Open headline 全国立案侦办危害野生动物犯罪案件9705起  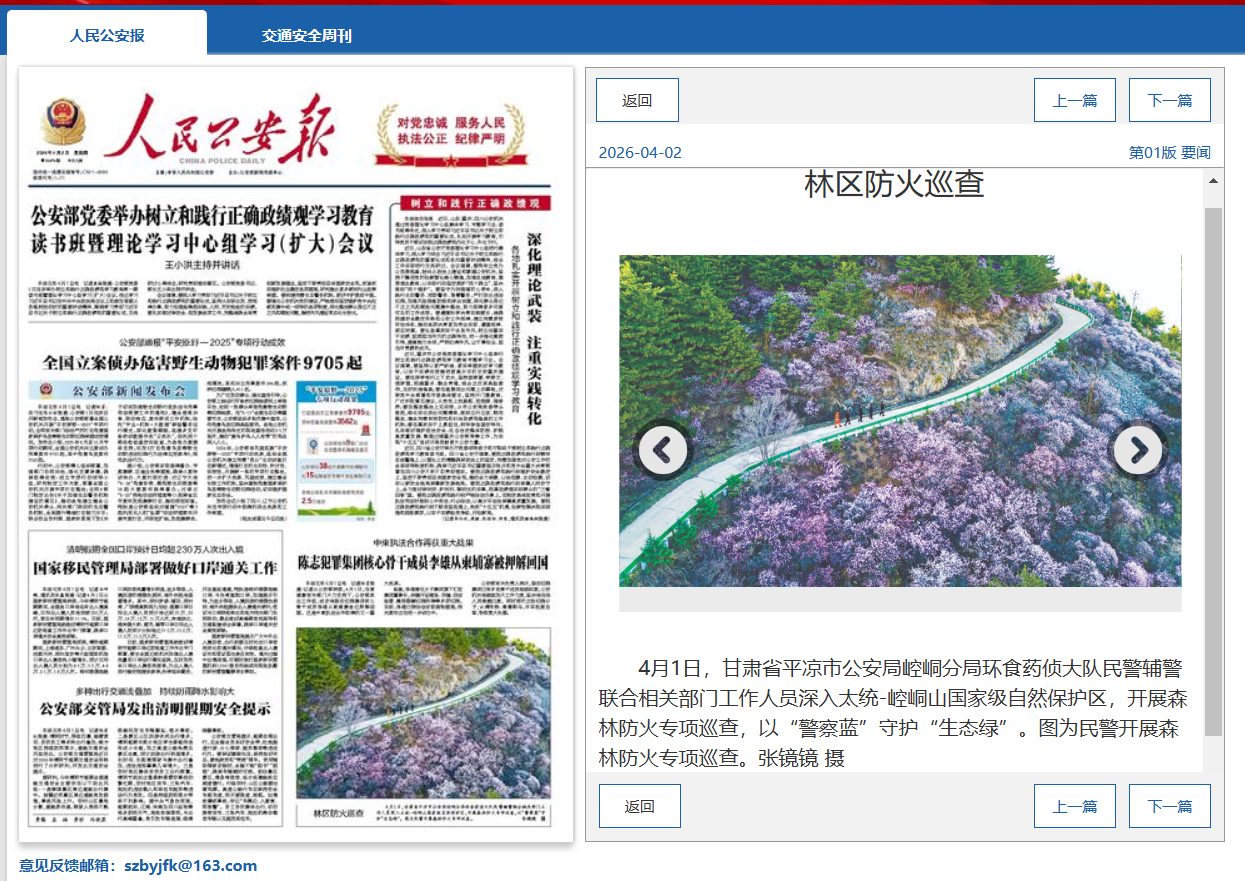pyautogui.click(x=203, y=361)
